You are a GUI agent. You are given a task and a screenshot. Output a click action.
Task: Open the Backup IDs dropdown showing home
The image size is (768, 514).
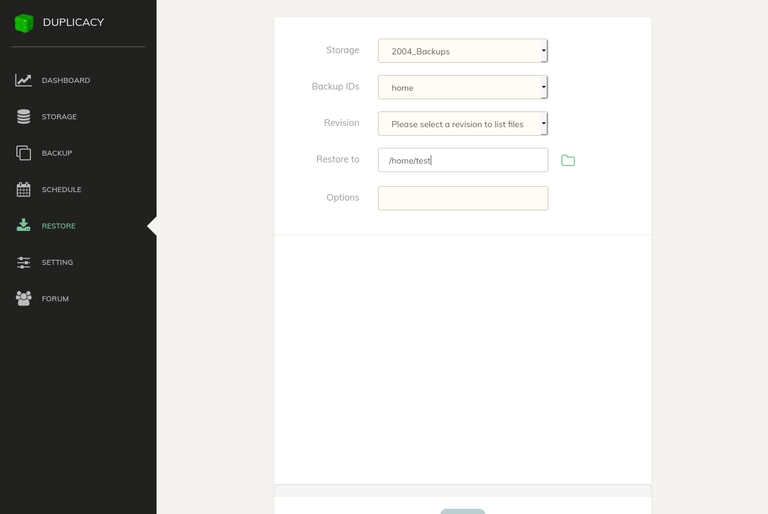[x=463, y=87]
